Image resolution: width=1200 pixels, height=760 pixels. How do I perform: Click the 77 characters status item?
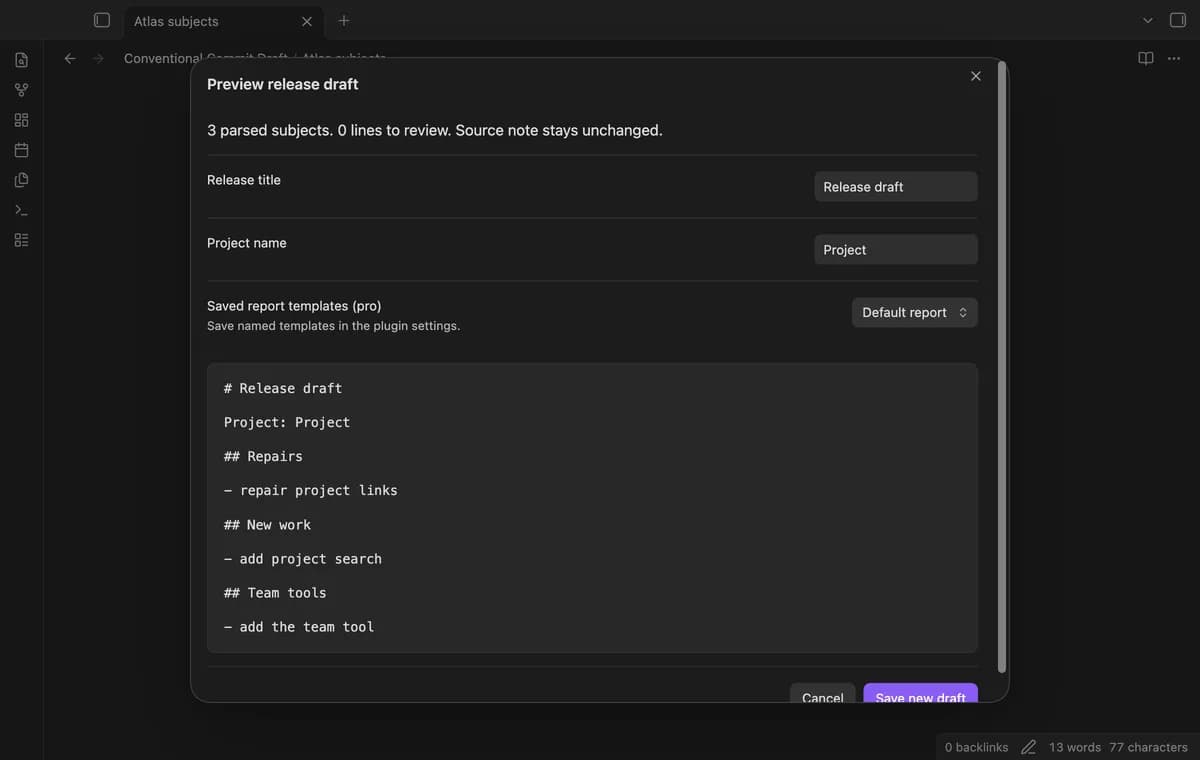(1148, 747)
